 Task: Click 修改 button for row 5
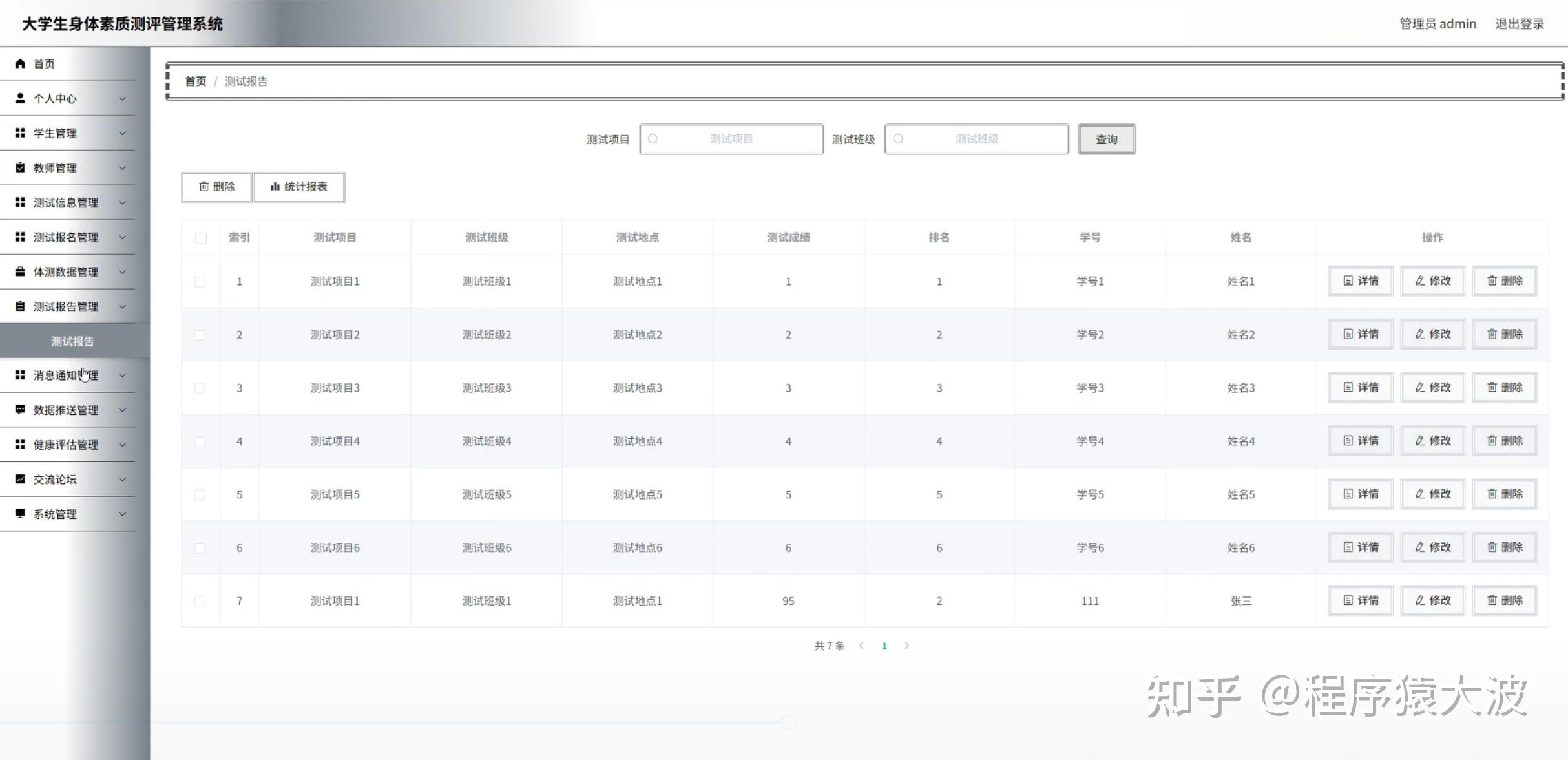coord(1432,494)
